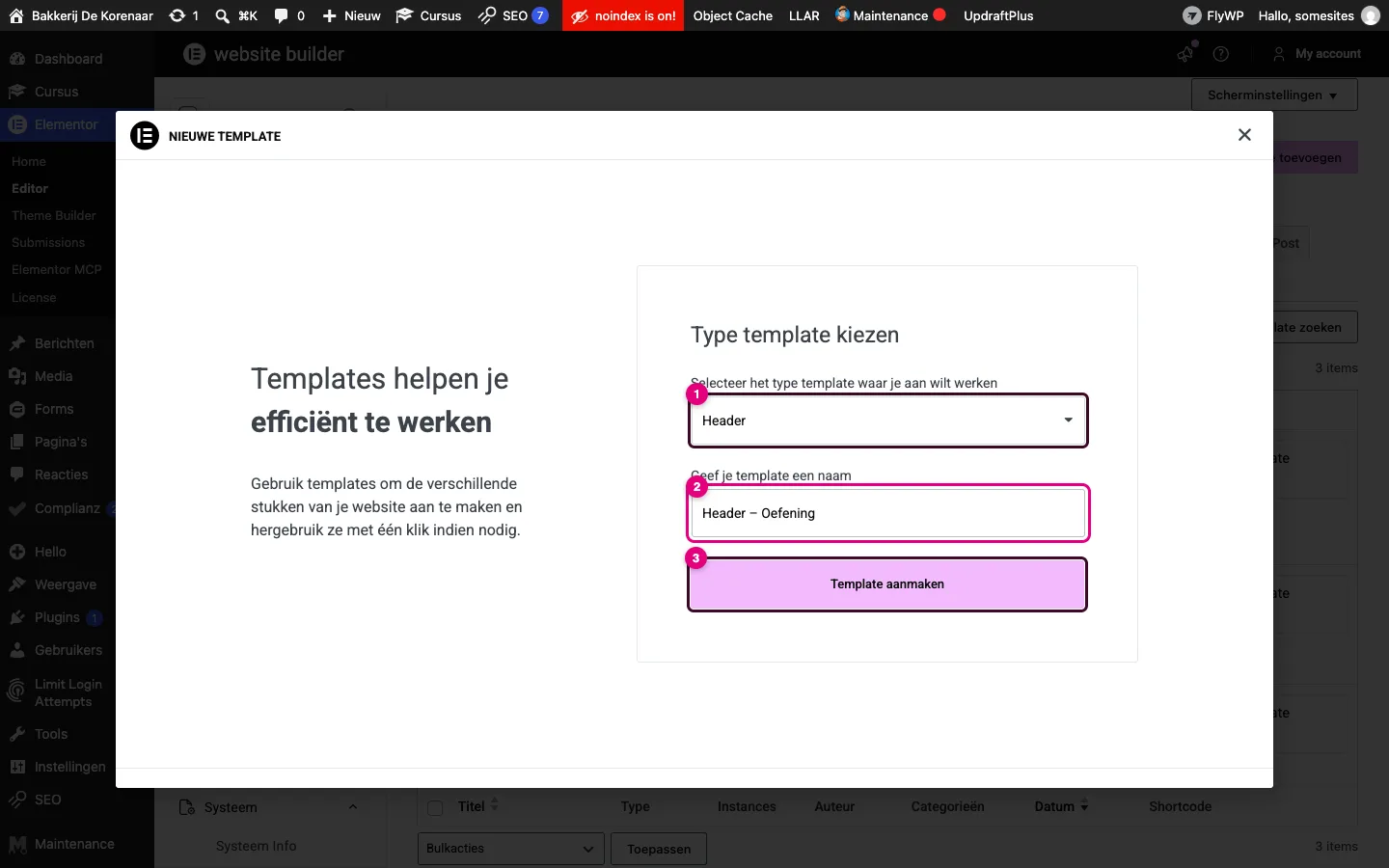Open the template type dropdown showing Header
This screenshot has width=1389, height=868.
tap(887, 420)
